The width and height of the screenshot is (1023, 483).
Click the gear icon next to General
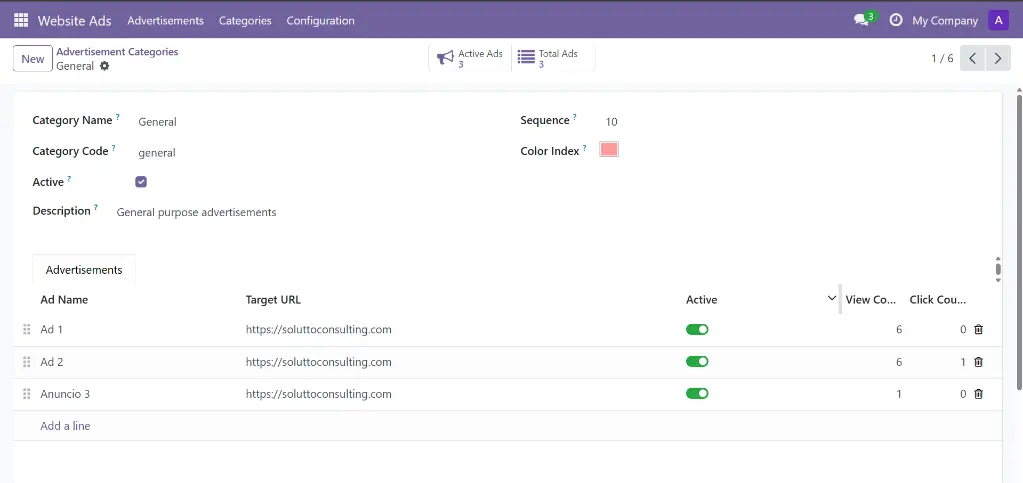(105, 66)
